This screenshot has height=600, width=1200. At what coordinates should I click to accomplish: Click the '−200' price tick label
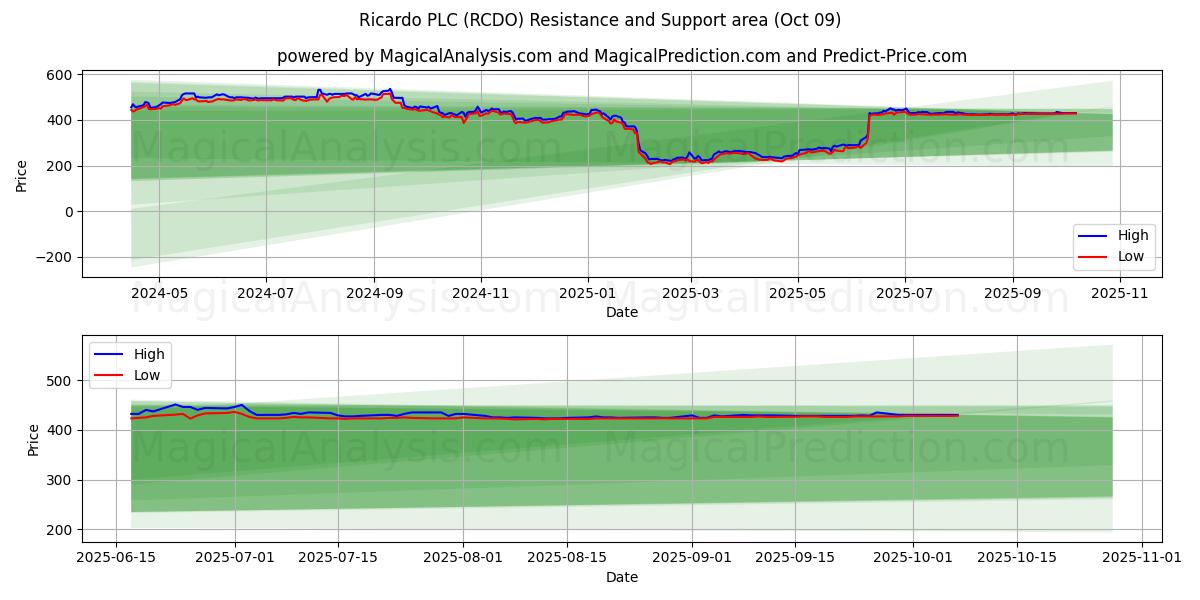[x=52, y=257]
